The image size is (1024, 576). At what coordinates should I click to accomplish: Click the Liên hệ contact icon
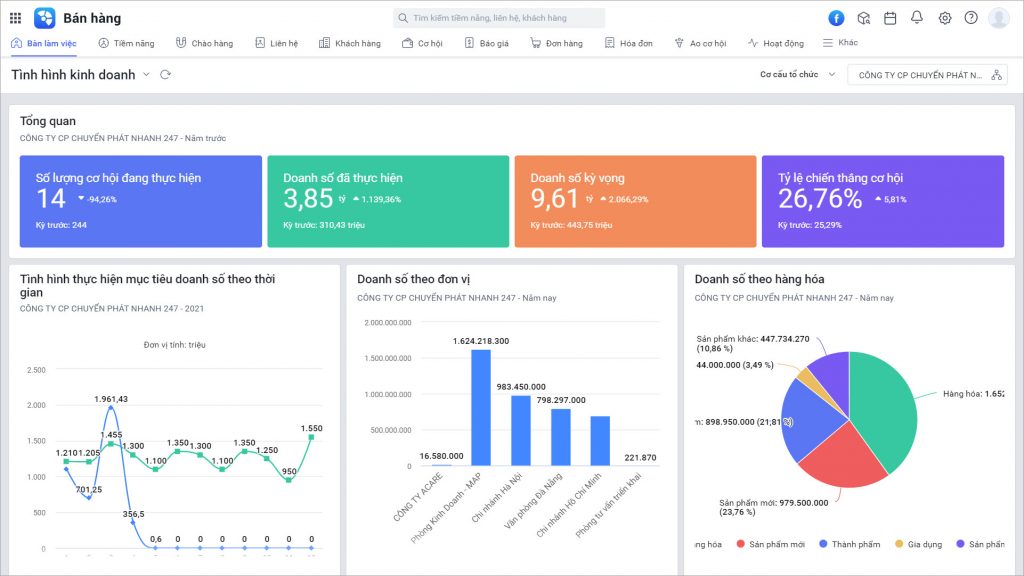click(x=260, y=43)
